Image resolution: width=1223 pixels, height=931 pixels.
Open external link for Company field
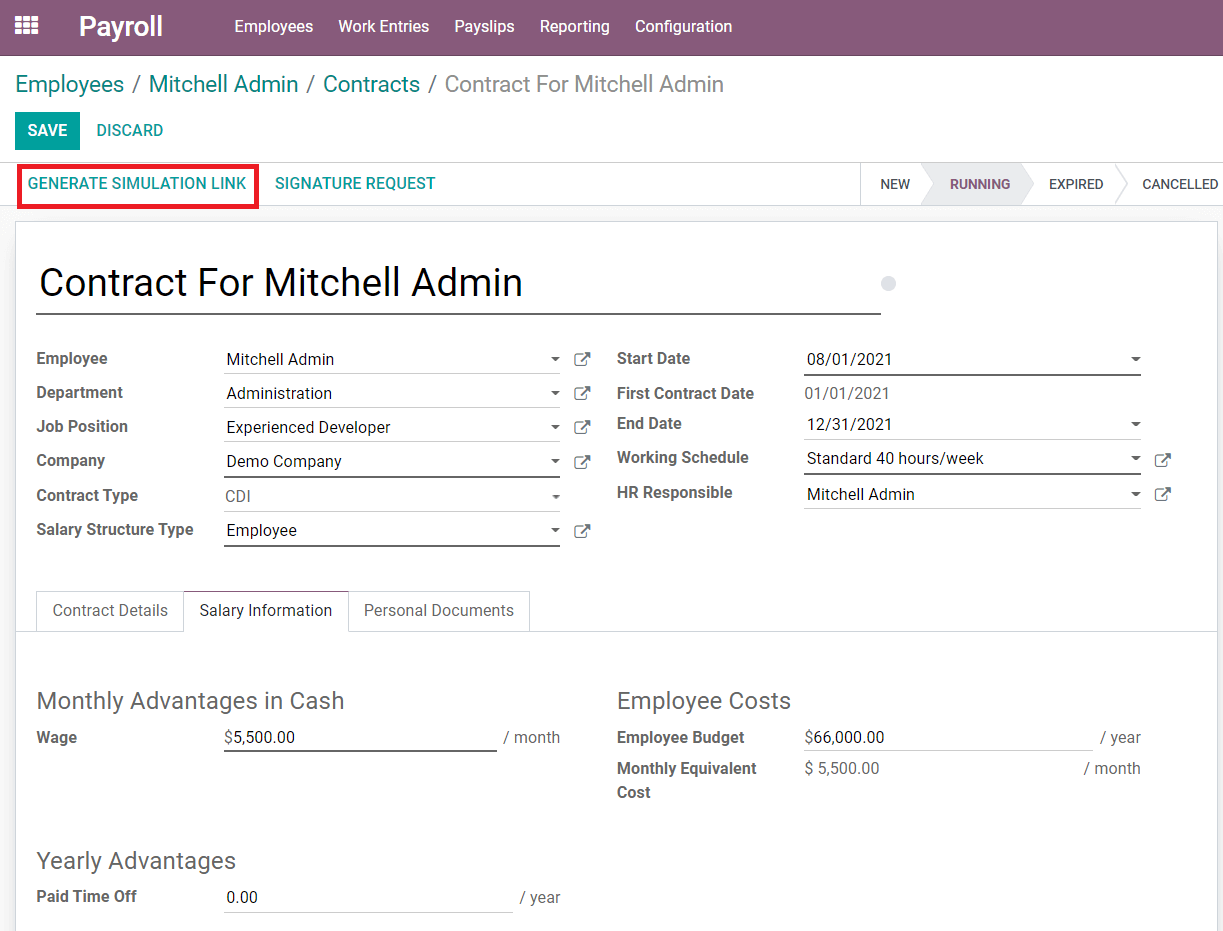point(582,462)
